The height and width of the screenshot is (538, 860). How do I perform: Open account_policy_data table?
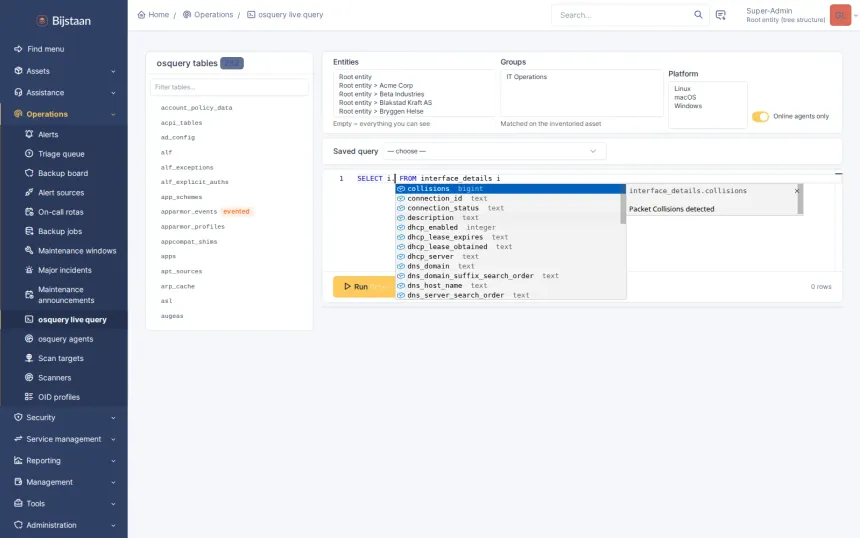pyautogui.click(x=196, y=108)
